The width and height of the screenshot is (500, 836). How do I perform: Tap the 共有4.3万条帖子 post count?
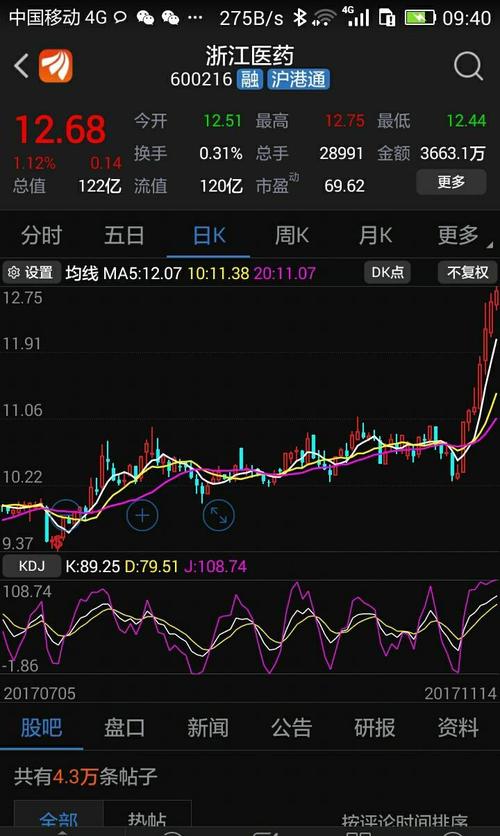(85, 776)
